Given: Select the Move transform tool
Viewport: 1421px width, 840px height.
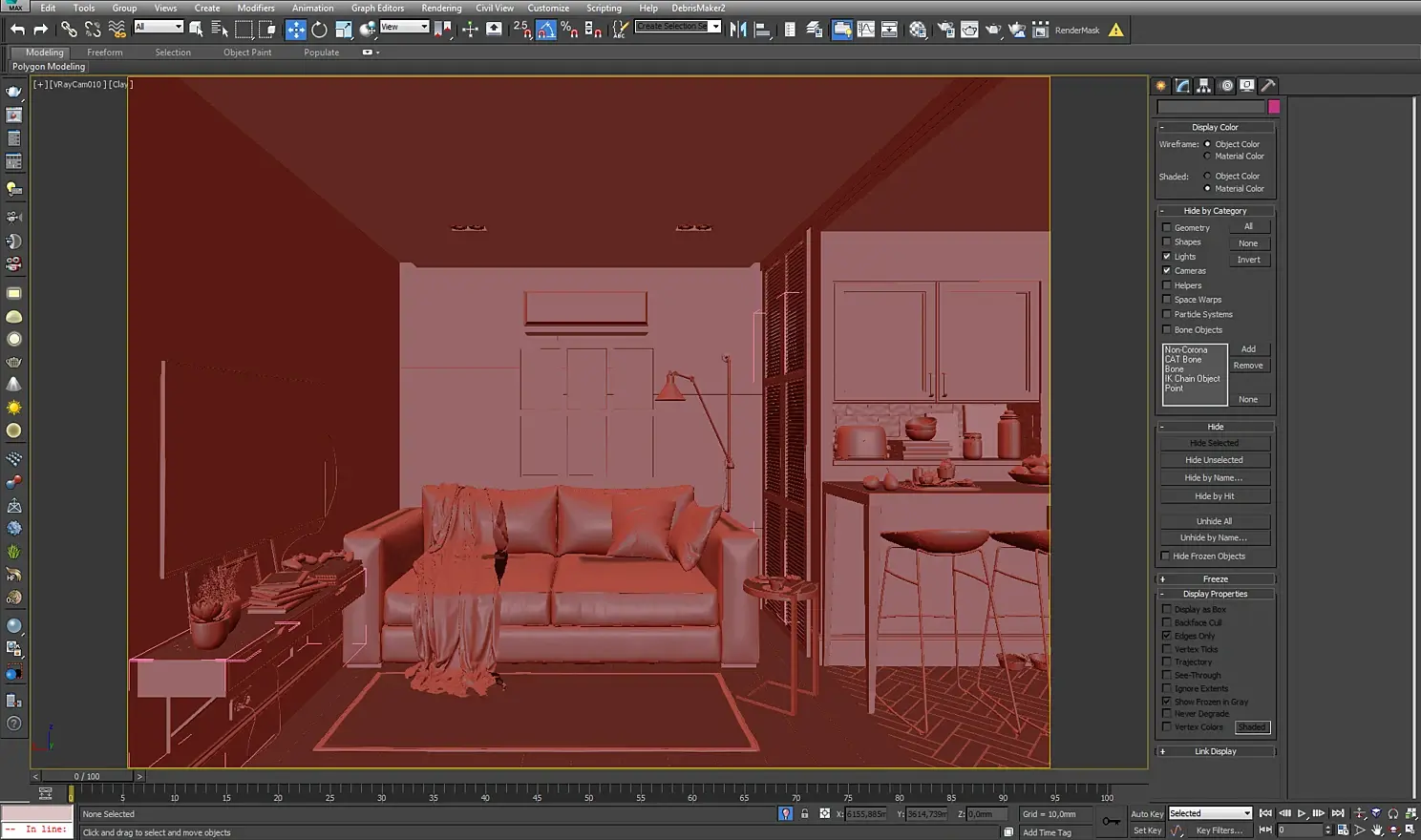Looking at the screenshot, I should (x=296, y=30).
